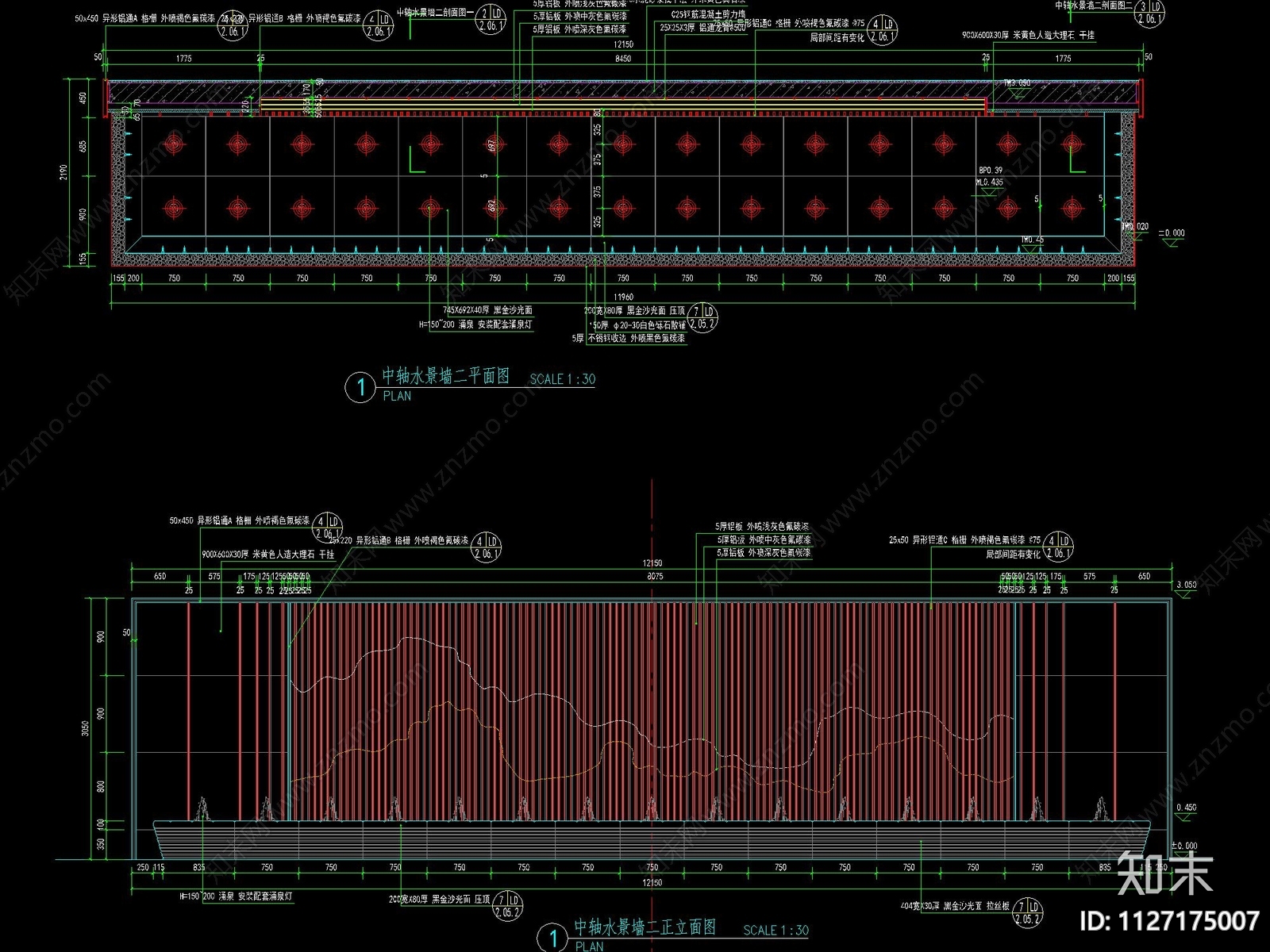Select the 3.050 level mark on elevation

[1186, 585]
